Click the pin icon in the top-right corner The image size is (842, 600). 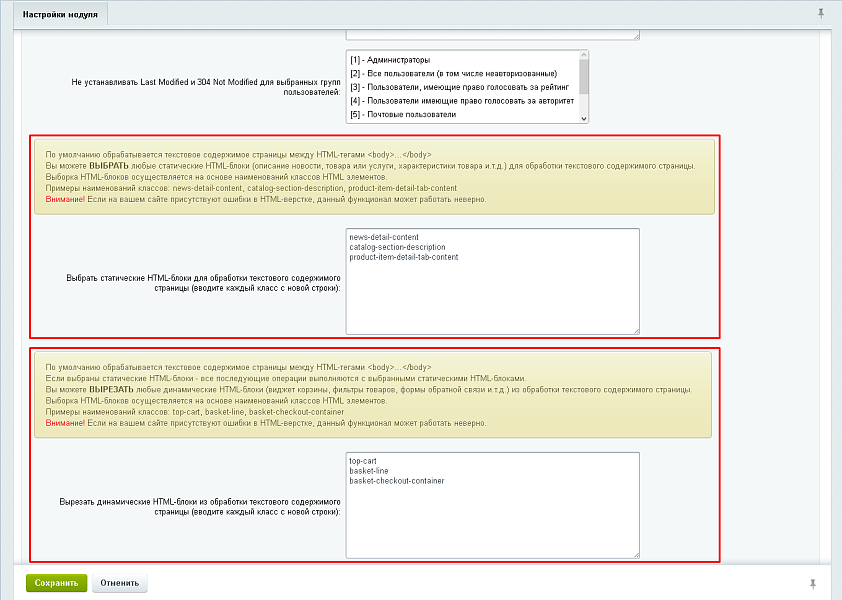click(821, 13)
